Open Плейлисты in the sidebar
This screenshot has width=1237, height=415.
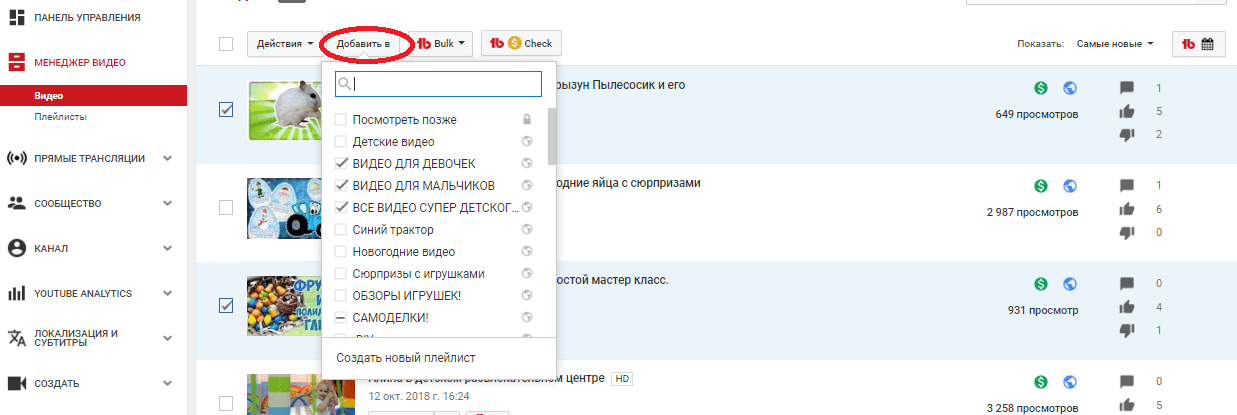click(x=60, y=117)
